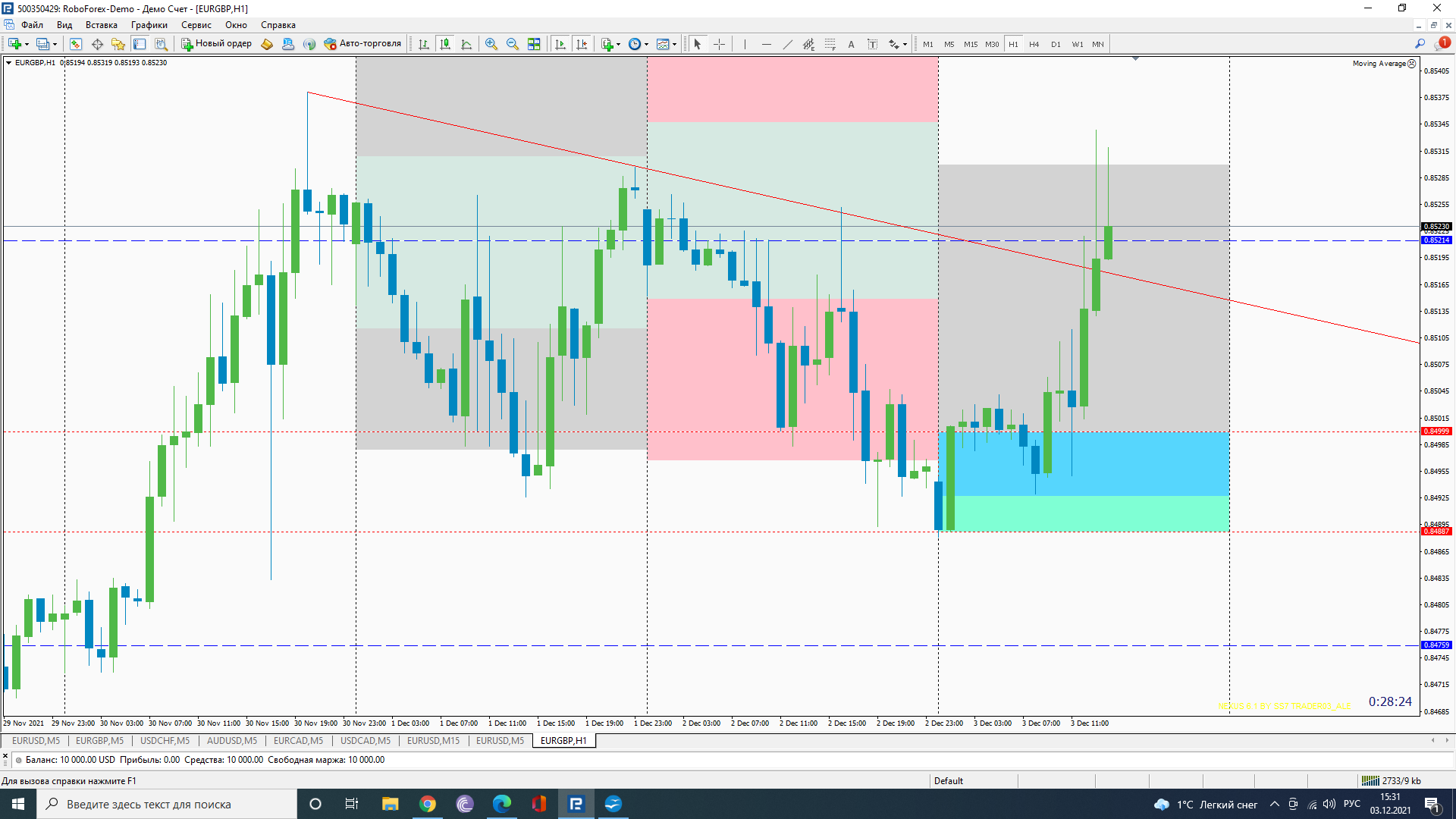The height and width of the screenshot is (819, 1456).
Task: Open the periodicity clock dropdown
Action: [646, 45]
